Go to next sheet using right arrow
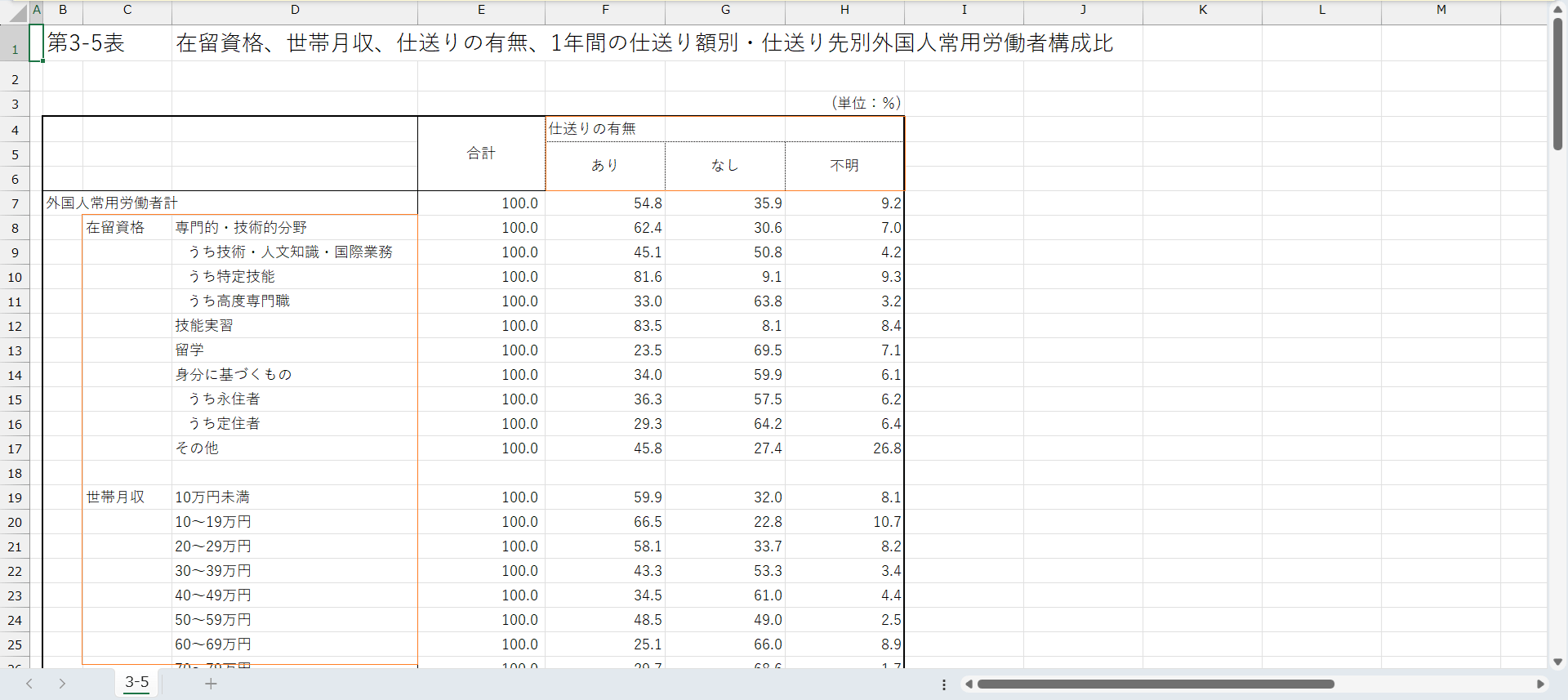This screenshot has height=700, width=1568. (62, 684)
